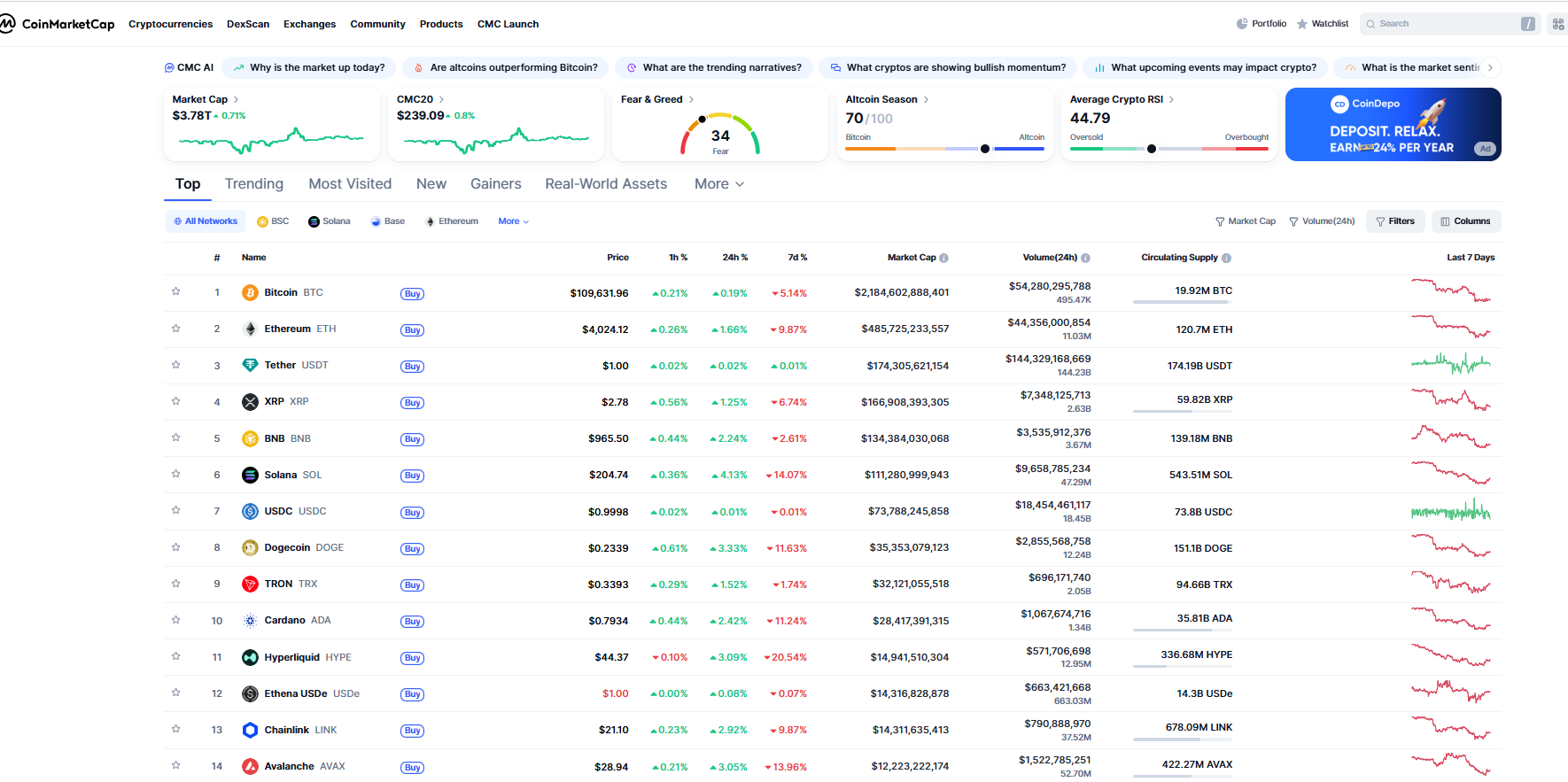Expand the More networks dropdown

pos(513,221)
